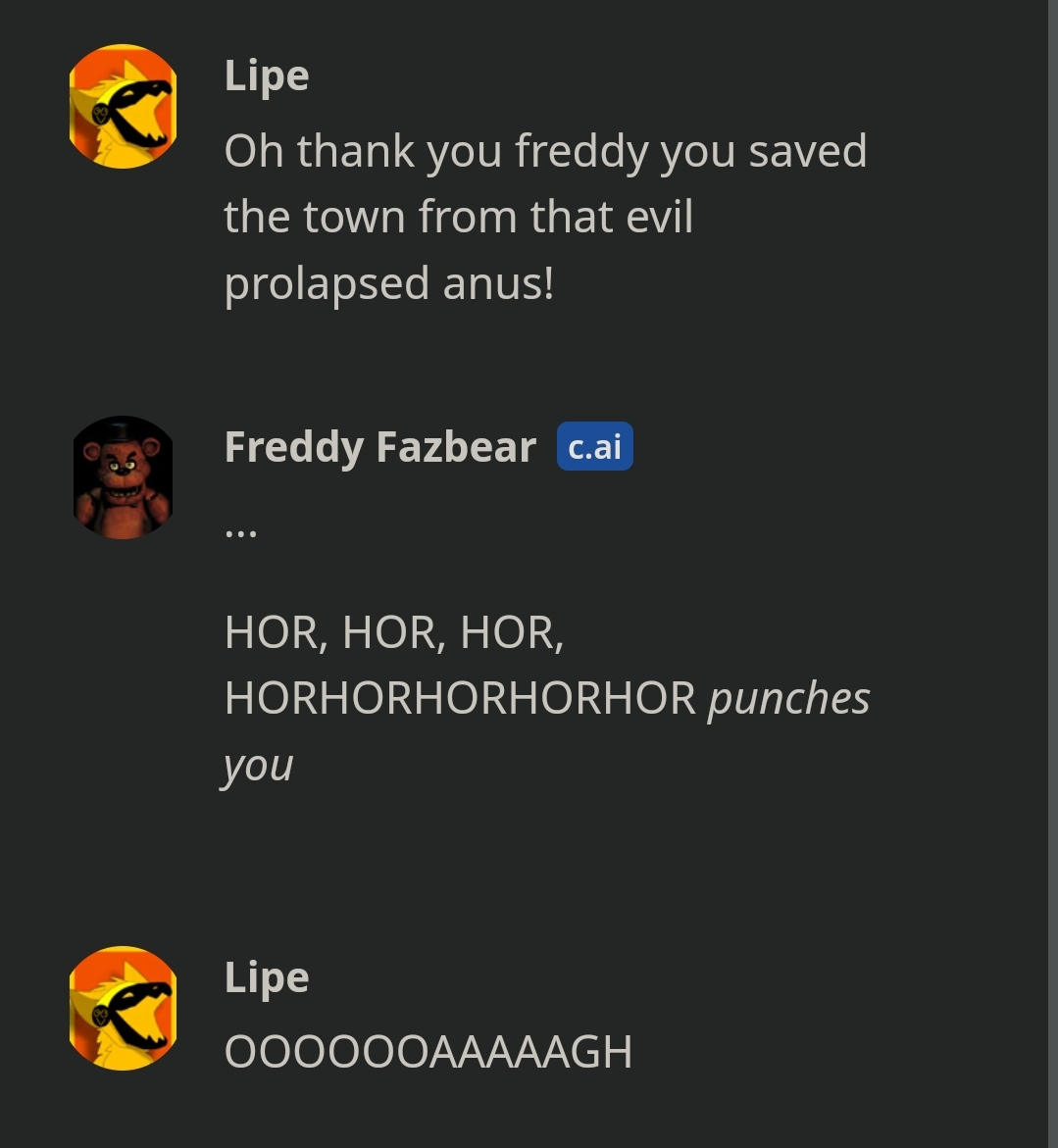
Task: Click the word "Oh" starting the first message
Action: click(x=253, y=151)
